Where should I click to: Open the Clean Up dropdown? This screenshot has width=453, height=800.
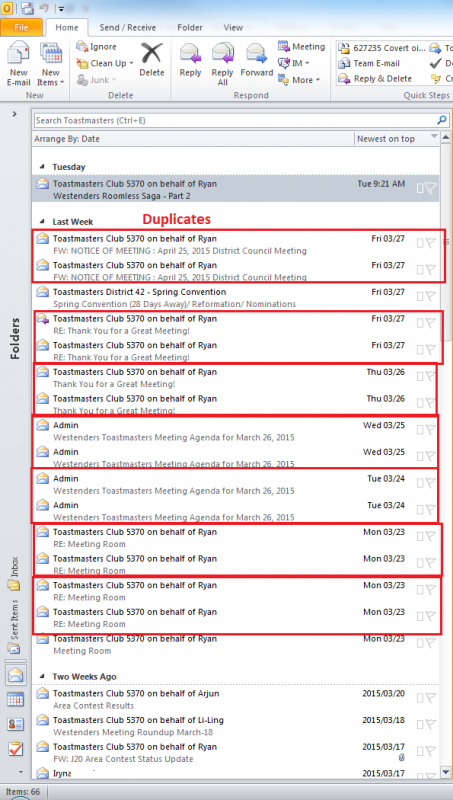tap(105, 63)
